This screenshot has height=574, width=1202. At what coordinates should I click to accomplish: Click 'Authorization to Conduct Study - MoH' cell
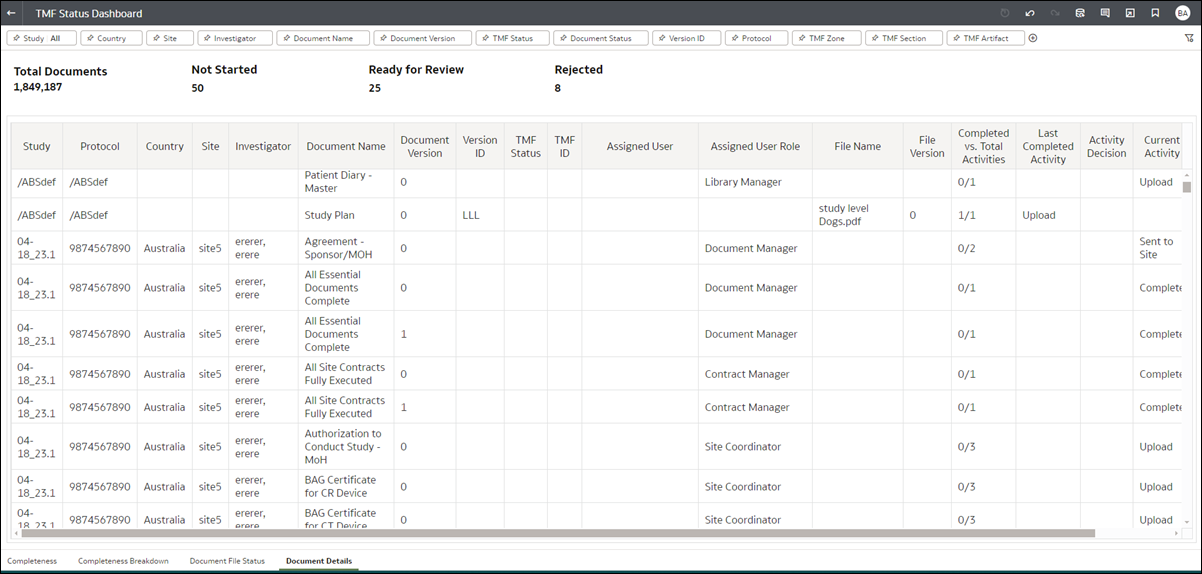[x=348, y=447]
